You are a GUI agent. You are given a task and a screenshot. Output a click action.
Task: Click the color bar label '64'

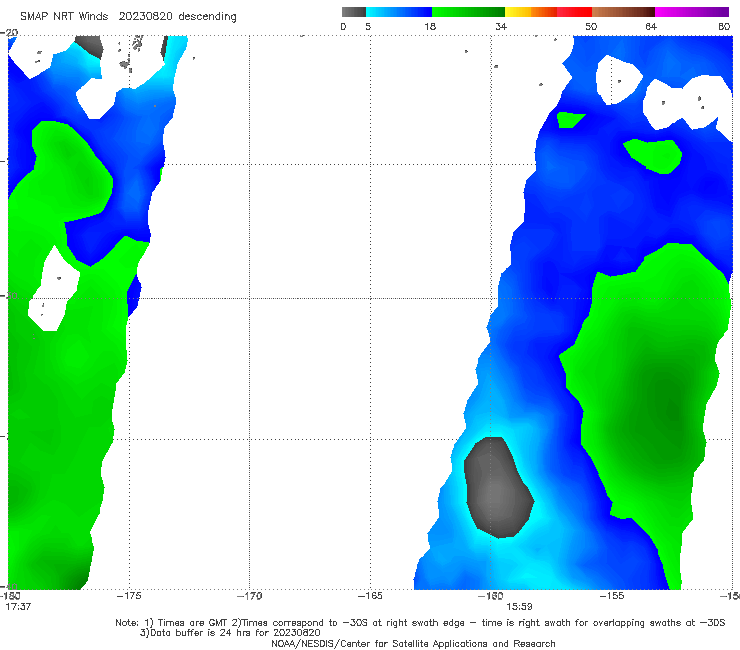pos(651,26)
